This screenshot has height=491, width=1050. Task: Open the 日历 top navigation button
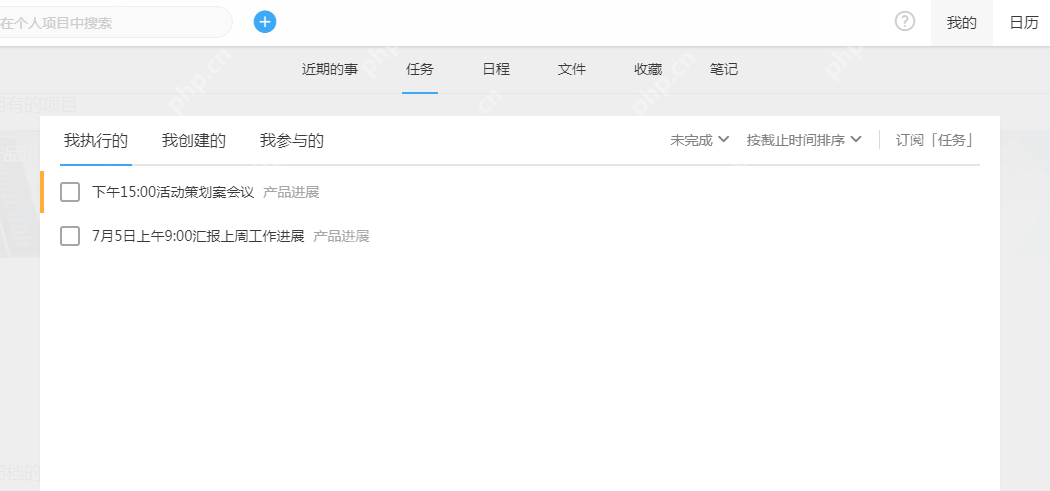pos(1024,23)
